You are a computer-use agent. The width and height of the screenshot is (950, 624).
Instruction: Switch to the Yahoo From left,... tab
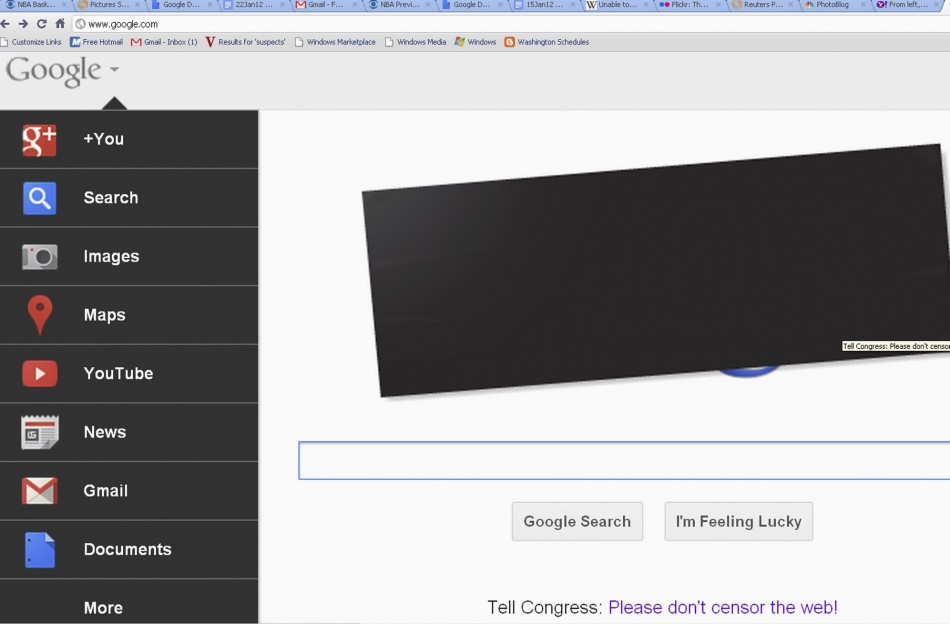(x=908, y=5)
